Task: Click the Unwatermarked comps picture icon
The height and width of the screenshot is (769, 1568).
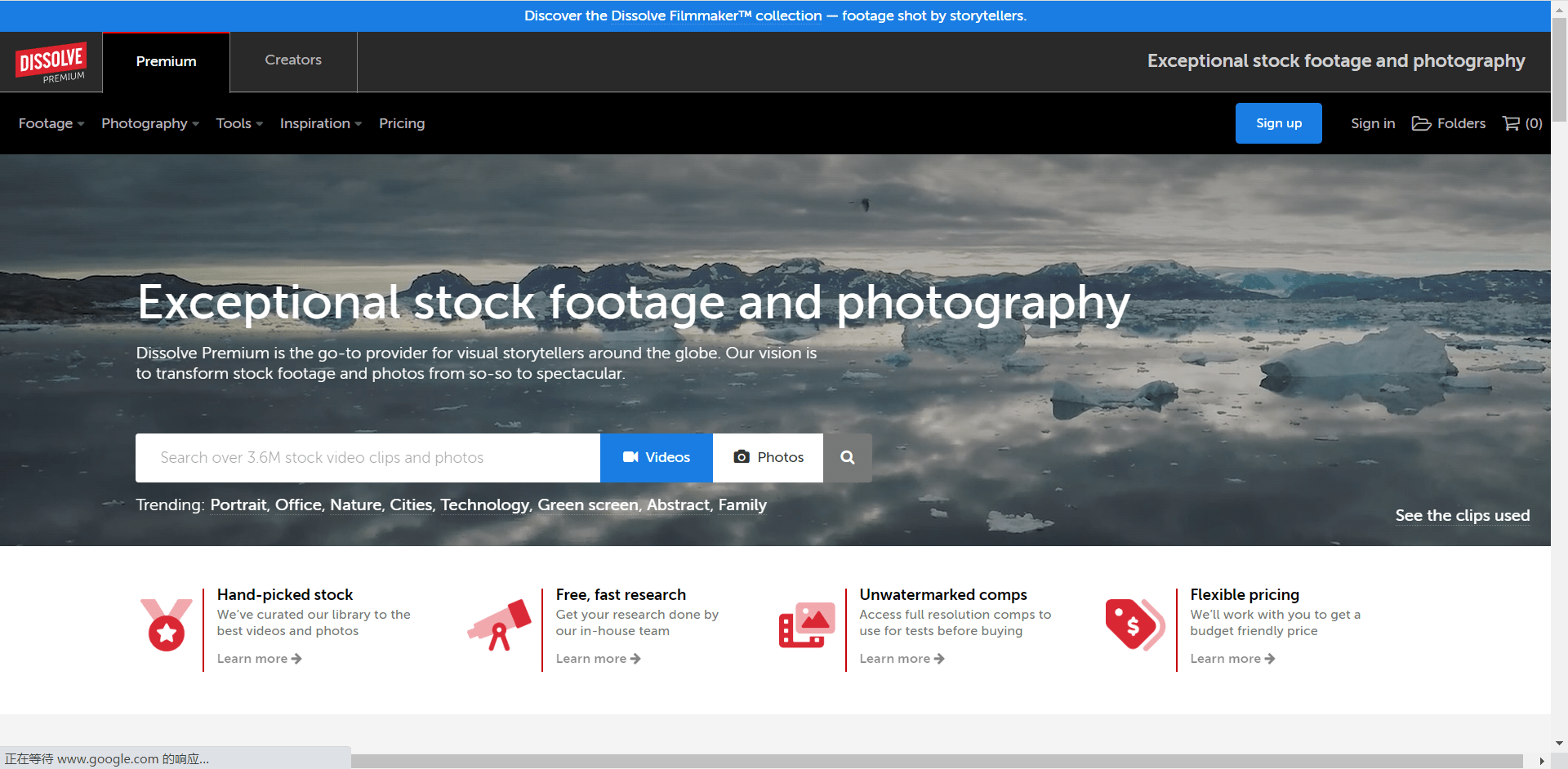Action: coord(807,625)
